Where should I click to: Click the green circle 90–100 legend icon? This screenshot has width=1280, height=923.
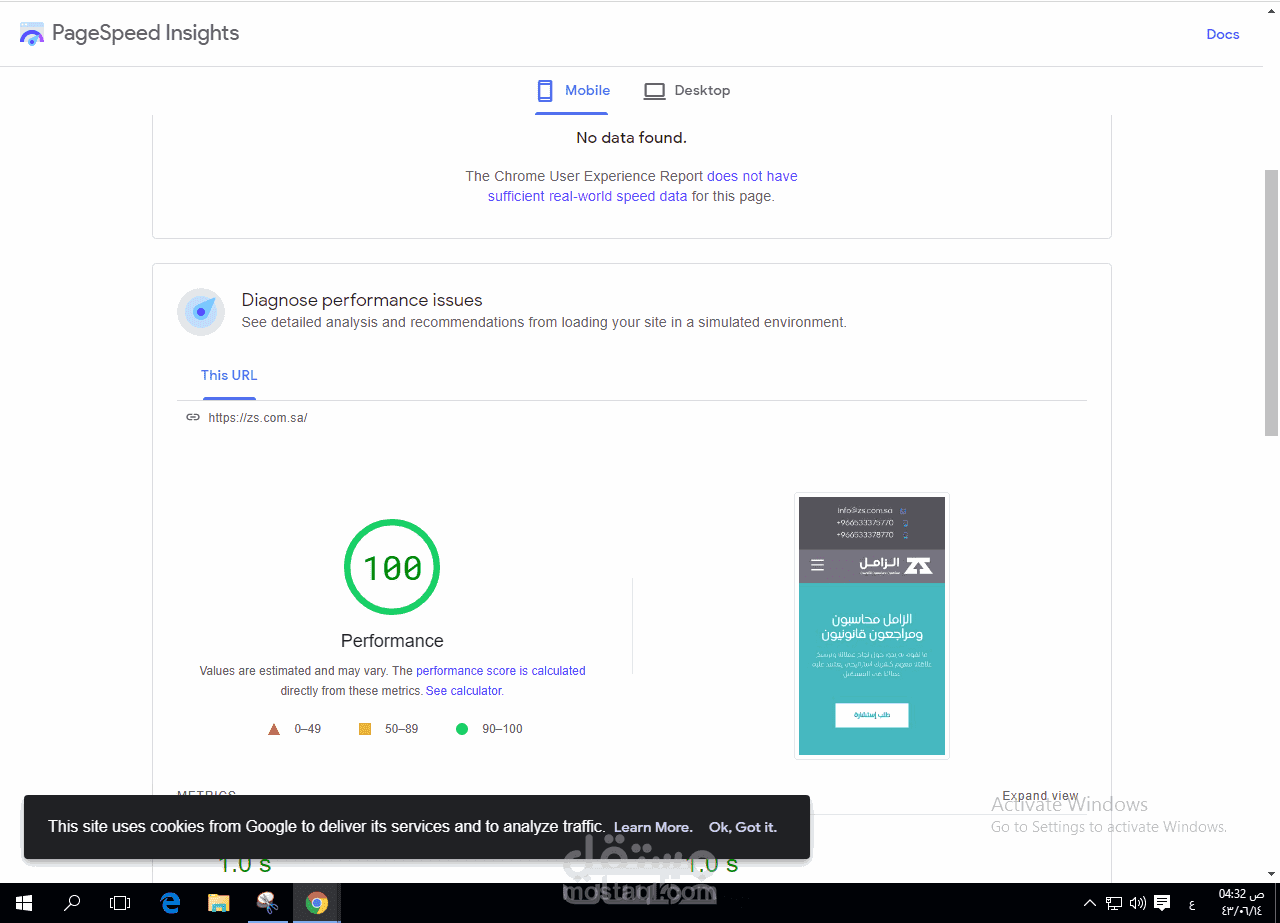coord(462,729)
